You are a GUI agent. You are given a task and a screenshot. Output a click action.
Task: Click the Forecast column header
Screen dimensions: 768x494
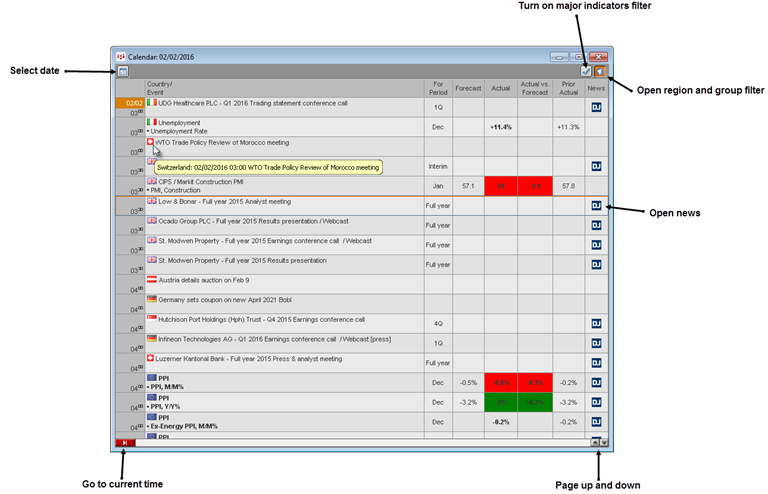point(468,88)
